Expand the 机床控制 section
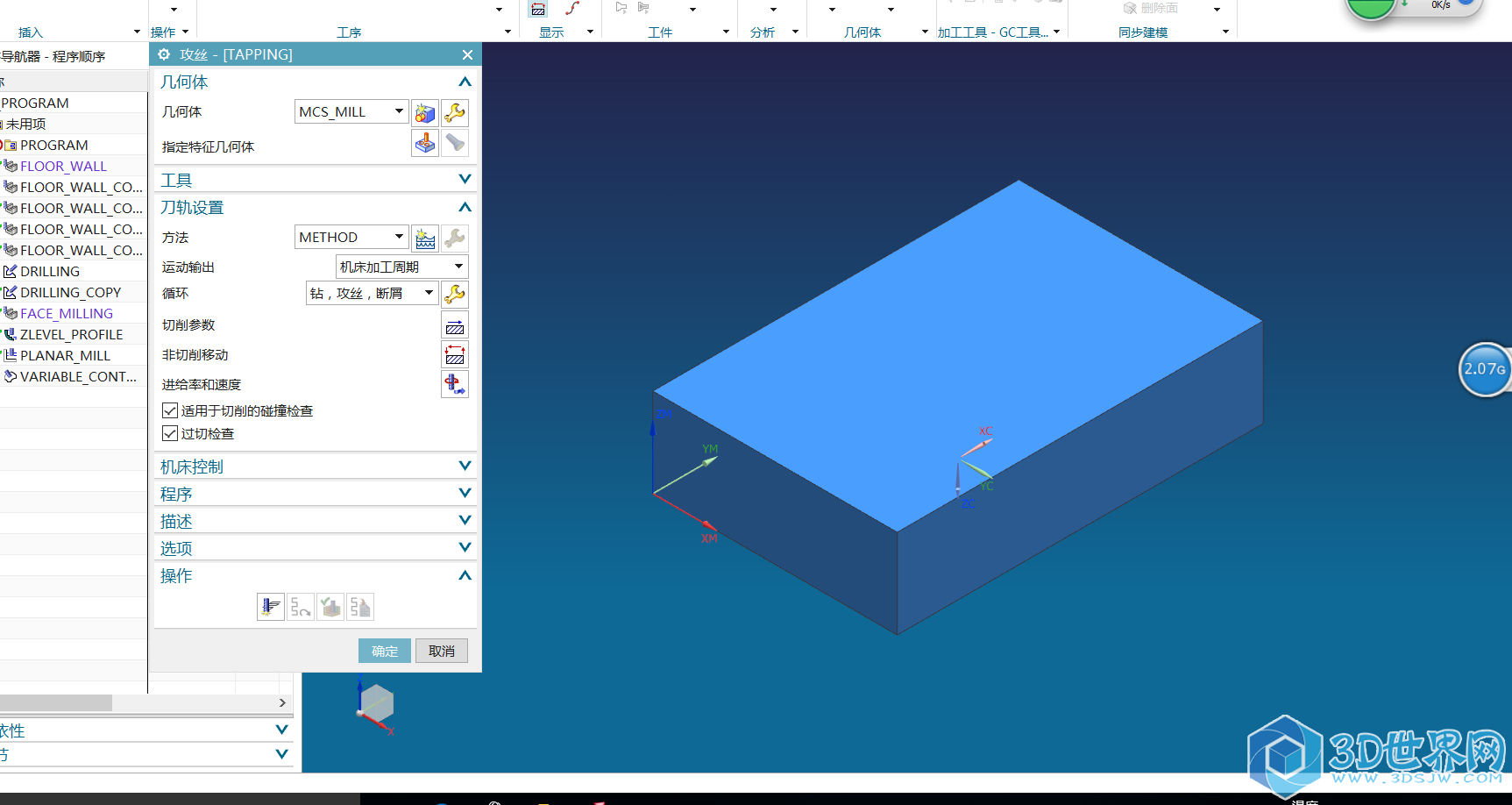 [465, 467]
